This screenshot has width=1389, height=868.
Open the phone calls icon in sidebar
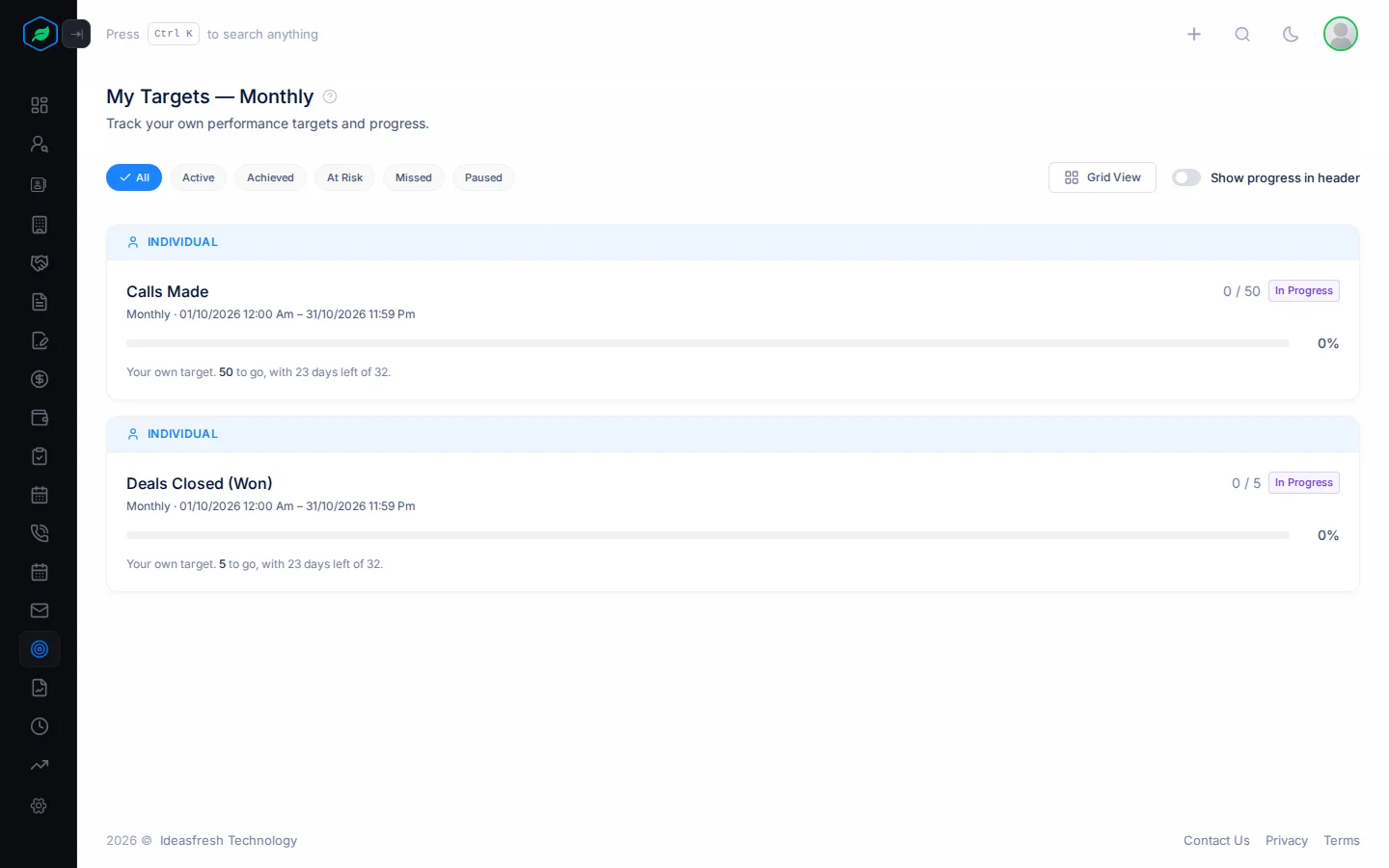pos(40,533)
